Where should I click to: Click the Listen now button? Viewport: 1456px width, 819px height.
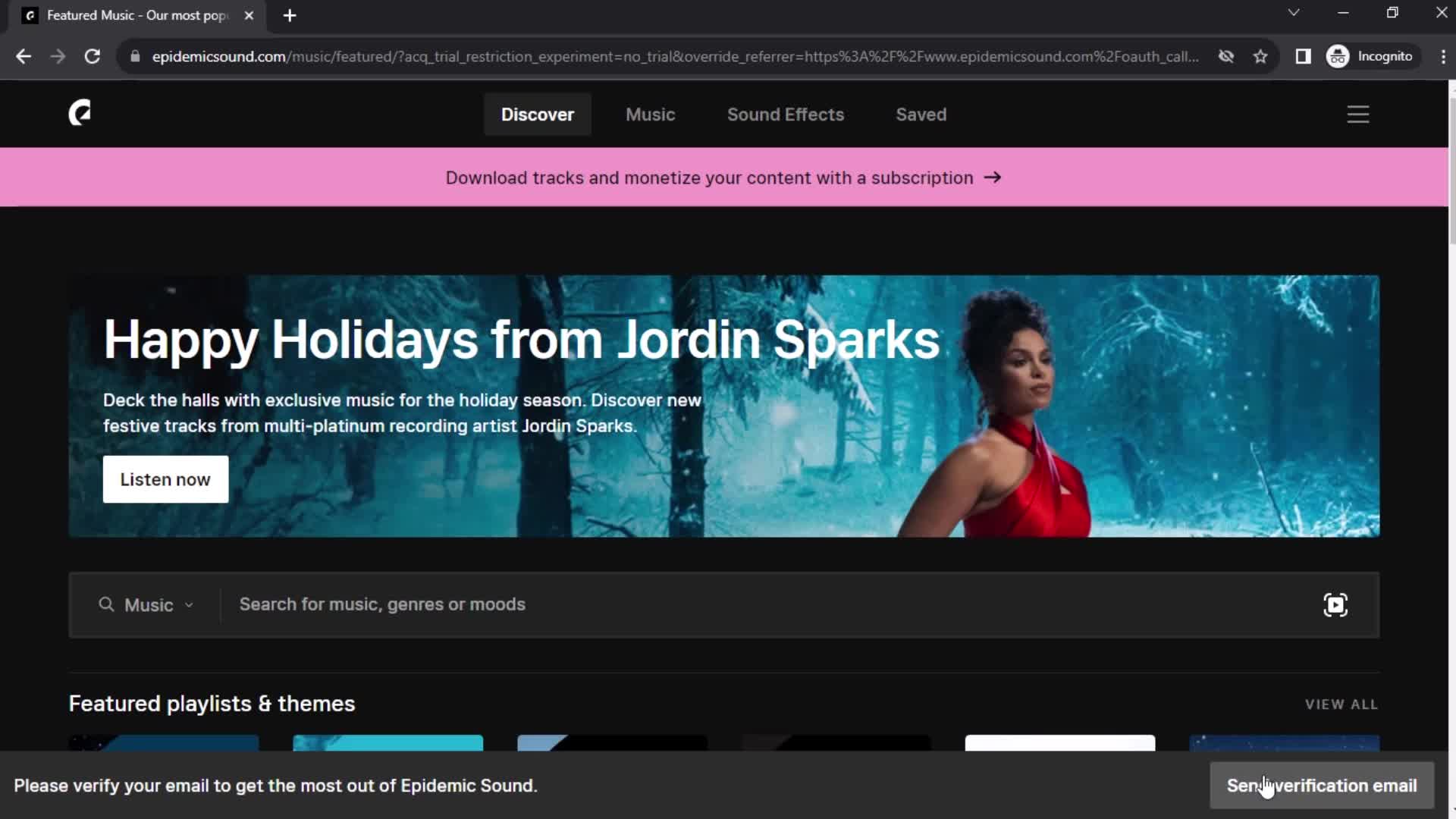click(165, 479)
